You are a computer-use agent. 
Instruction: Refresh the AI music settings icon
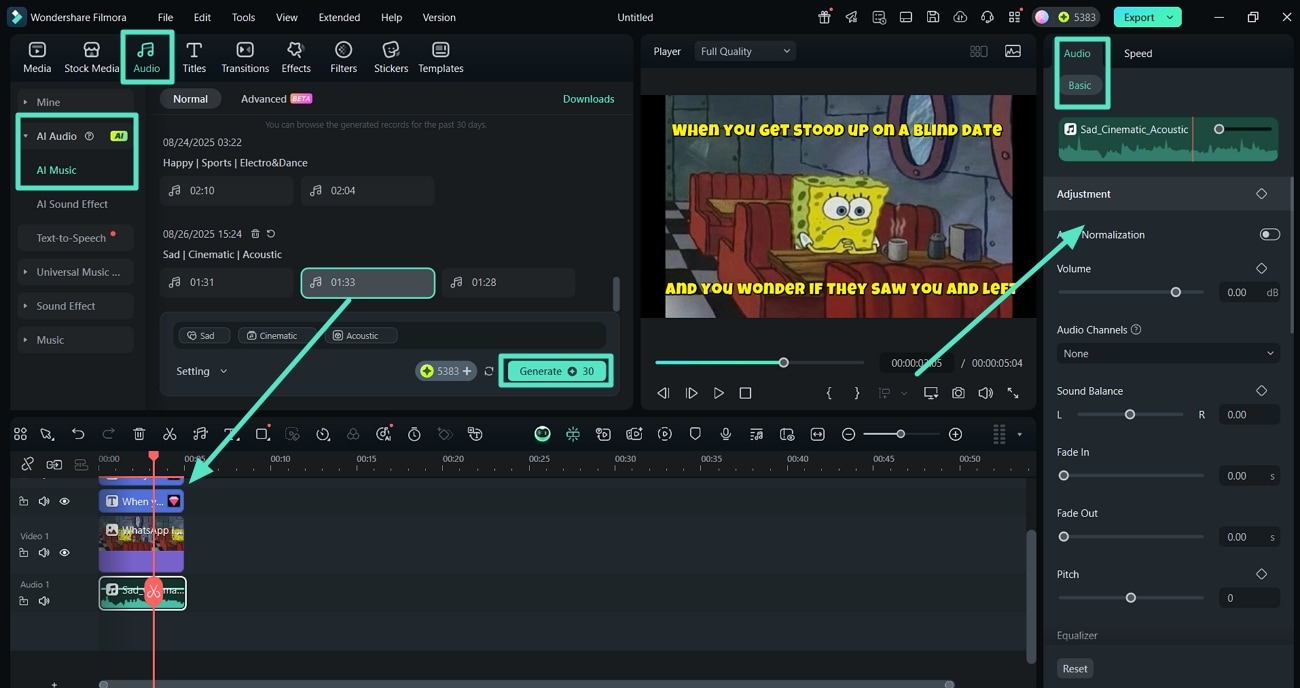[x=489, y=371]
